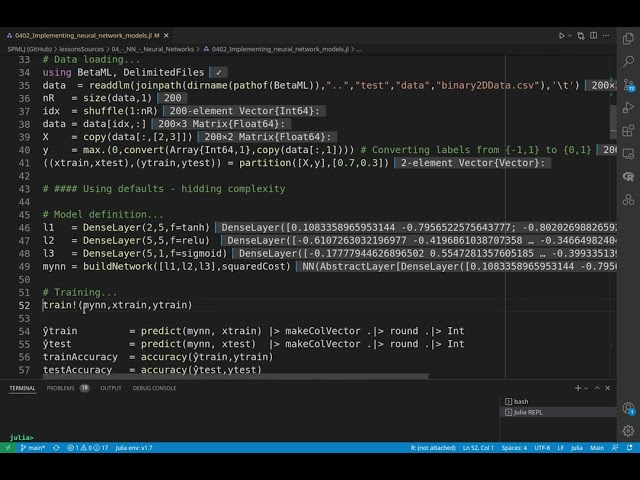Click the julia> prompt in the terminal
This screenshot has height=480, width=640.
(21, 437)
